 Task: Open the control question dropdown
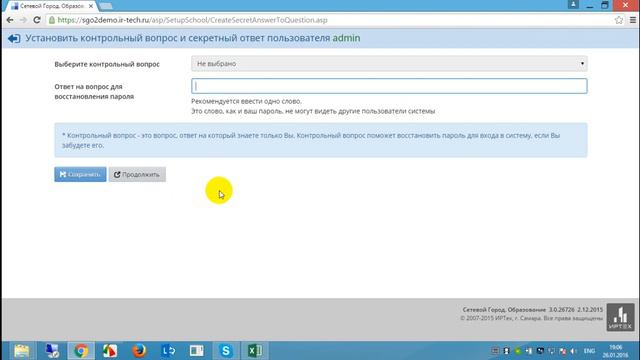[389, 64]
